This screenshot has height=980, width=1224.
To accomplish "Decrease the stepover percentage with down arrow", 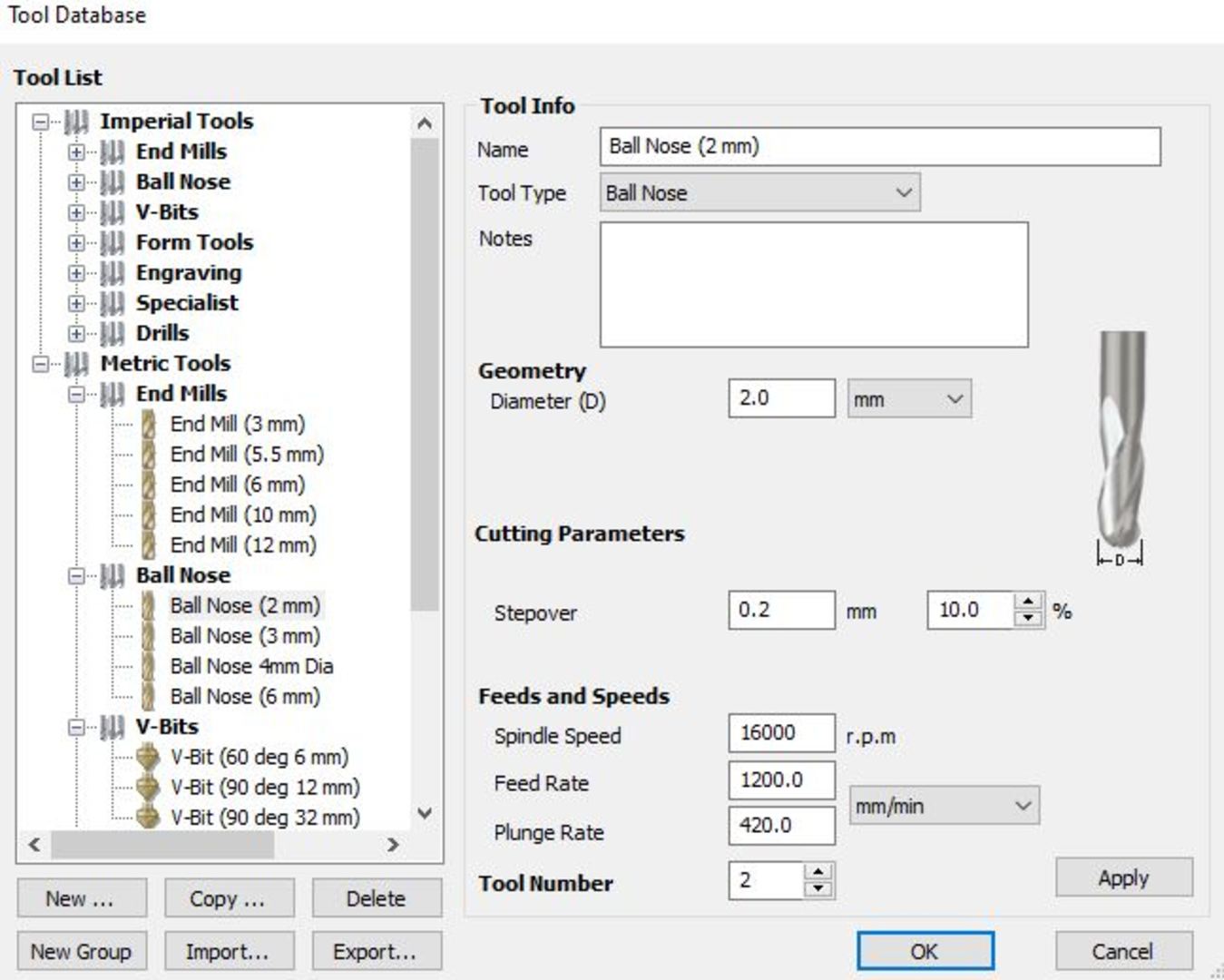I will [x=1027, y=619].
